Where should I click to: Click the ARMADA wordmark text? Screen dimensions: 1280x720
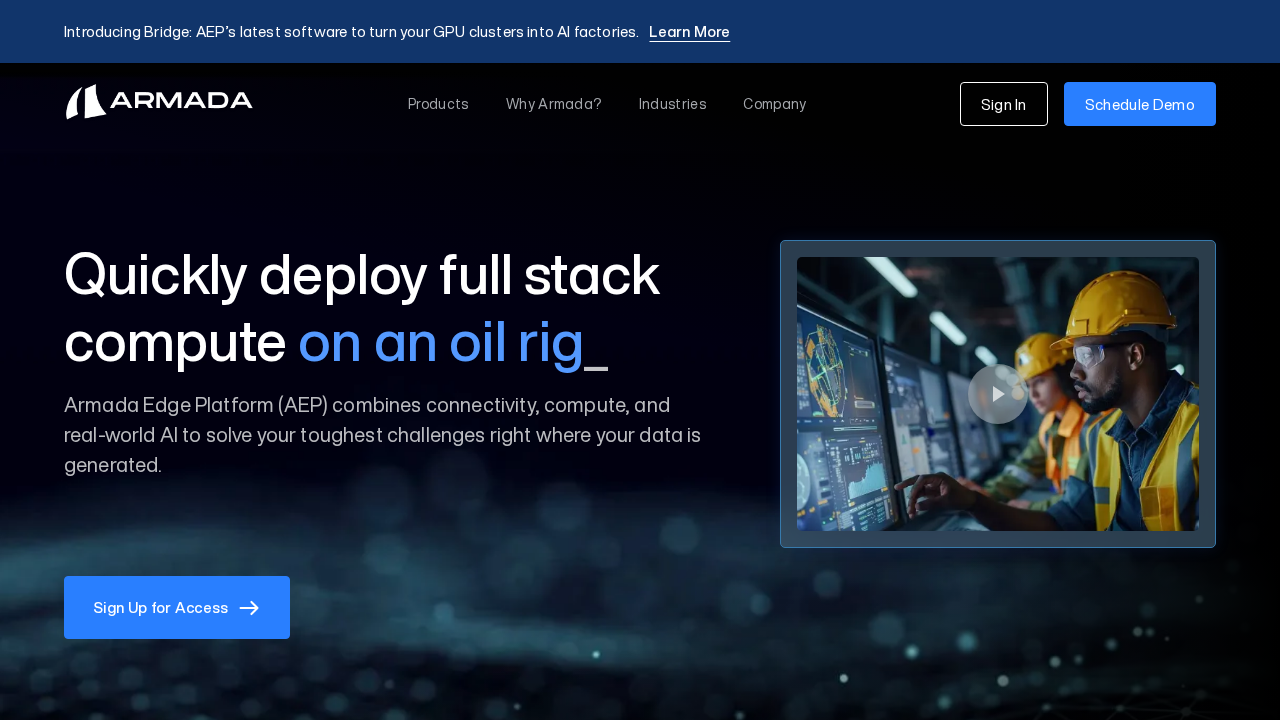click(x=181, y=100)
